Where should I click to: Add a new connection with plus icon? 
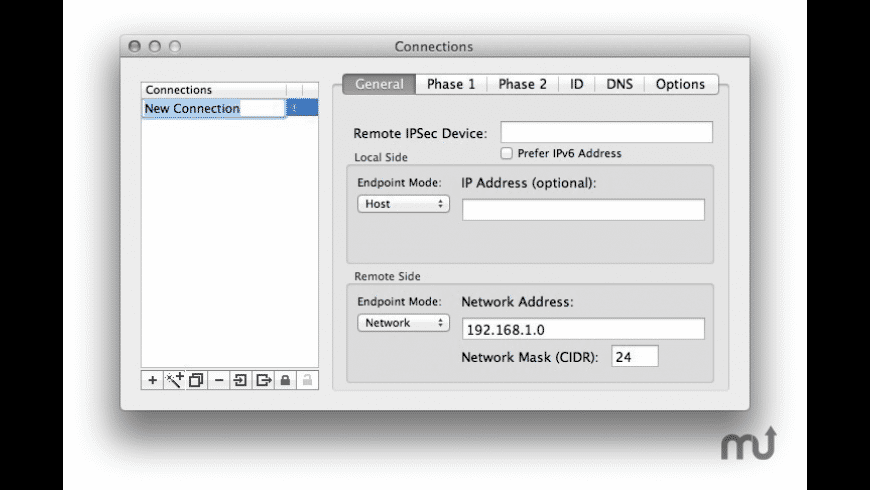coord(152,380)
